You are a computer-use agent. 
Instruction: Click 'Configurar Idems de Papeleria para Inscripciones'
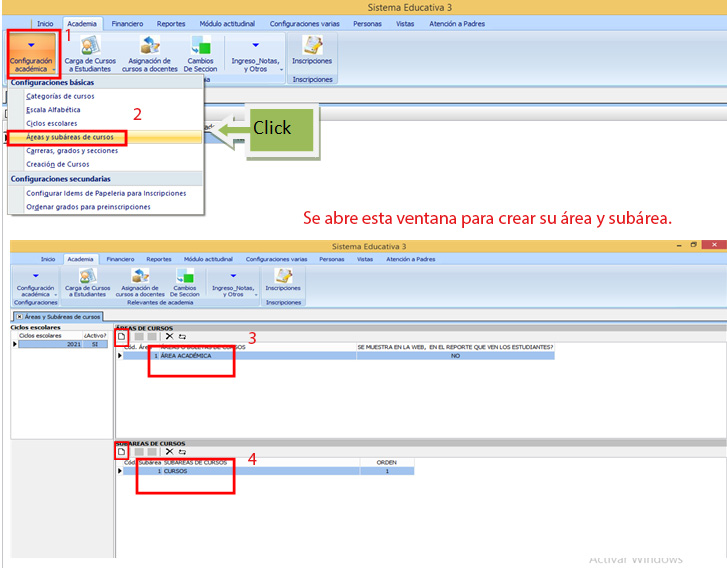click(x=104, y=193)
